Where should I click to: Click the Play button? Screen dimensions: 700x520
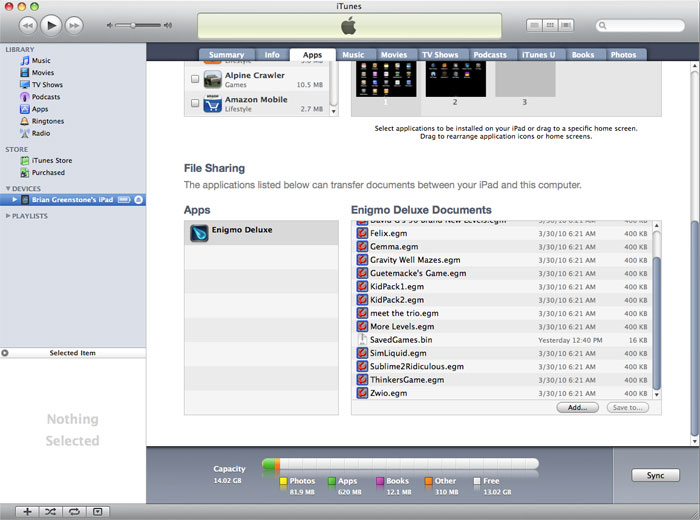pos(51,24)
